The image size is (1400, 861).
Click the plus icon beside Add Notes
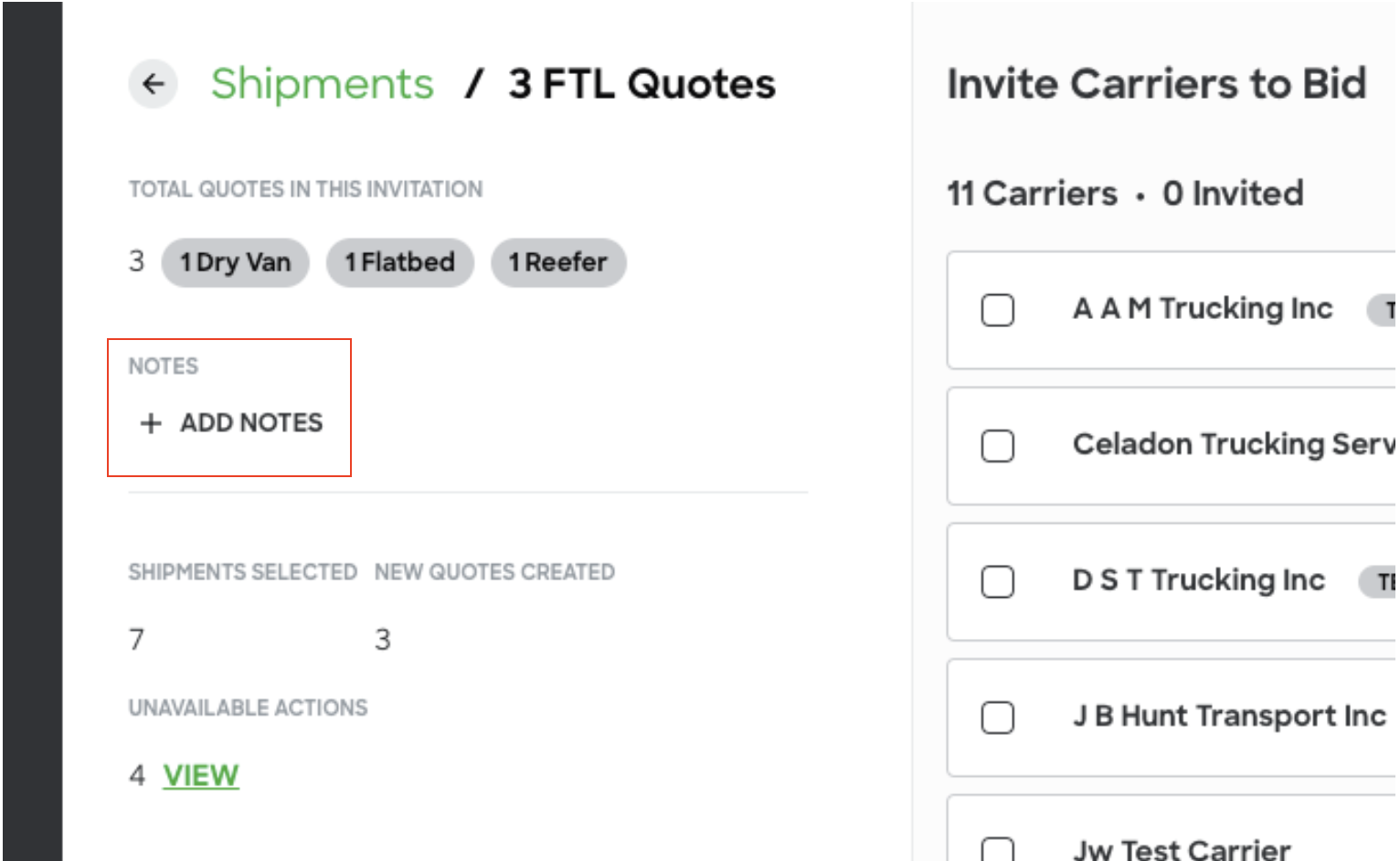click(151, 423)
